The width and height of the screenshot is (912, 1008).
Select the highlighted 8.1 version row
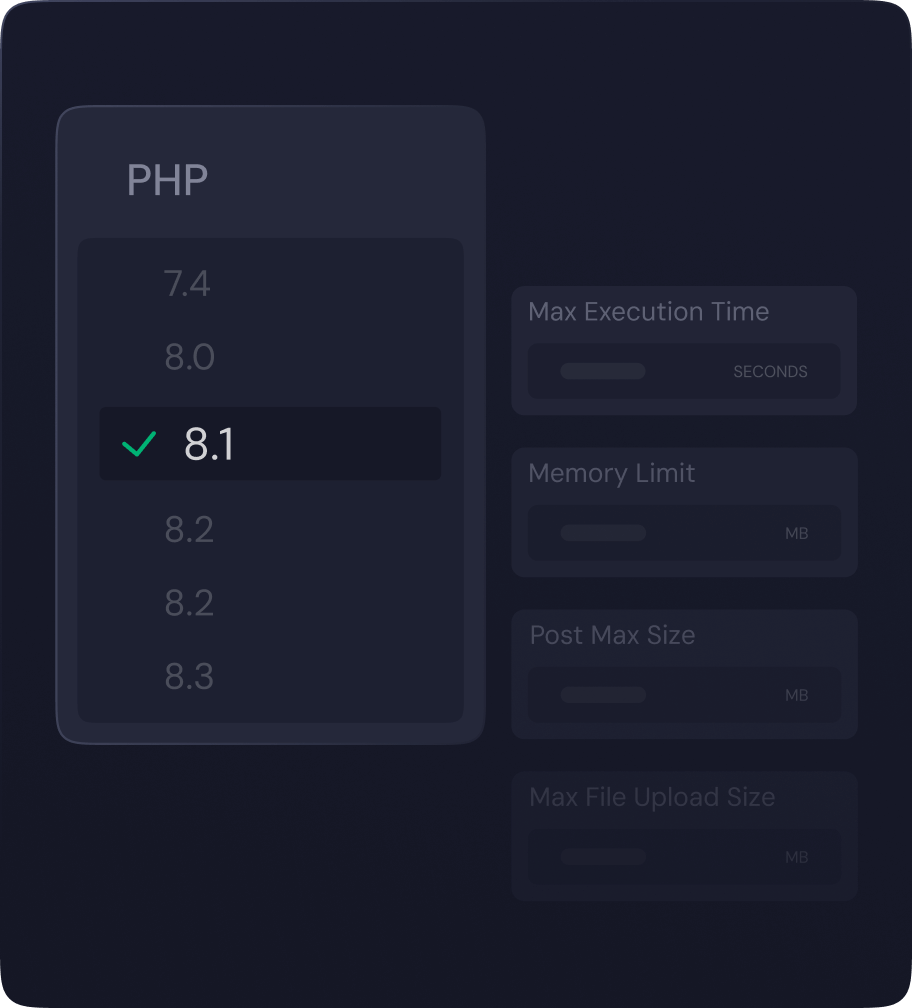270,444
